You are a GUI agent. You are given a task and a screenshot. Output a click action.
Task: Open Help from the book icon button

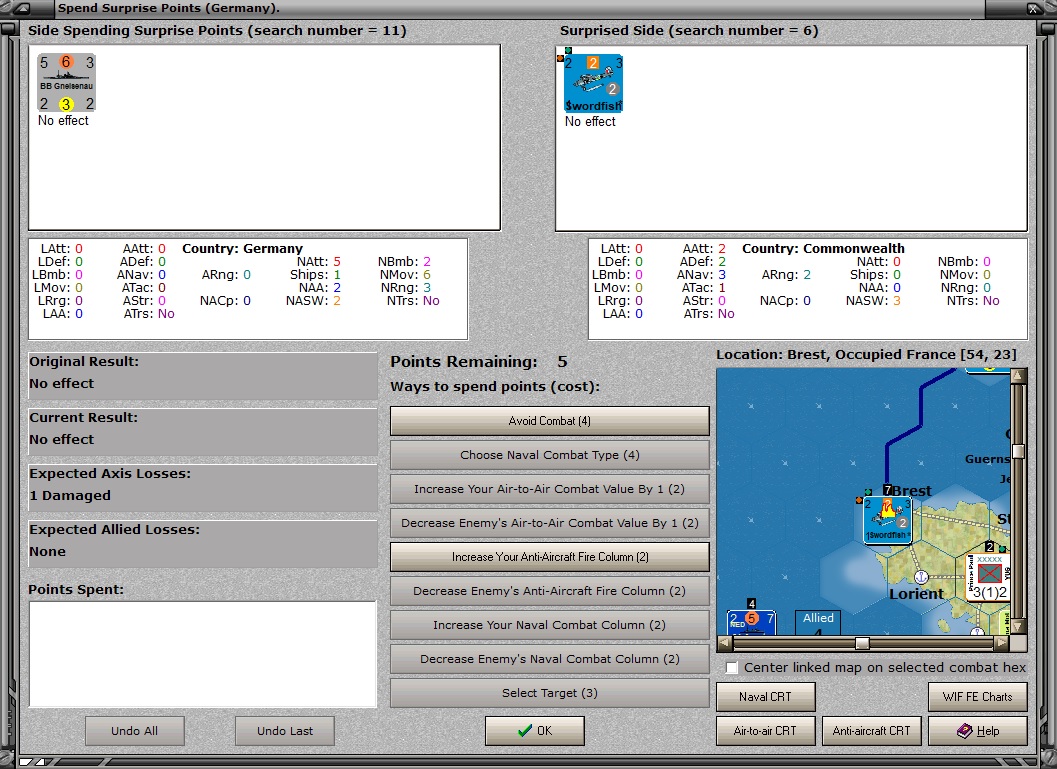pyautogui.click(x=977, y=731)
